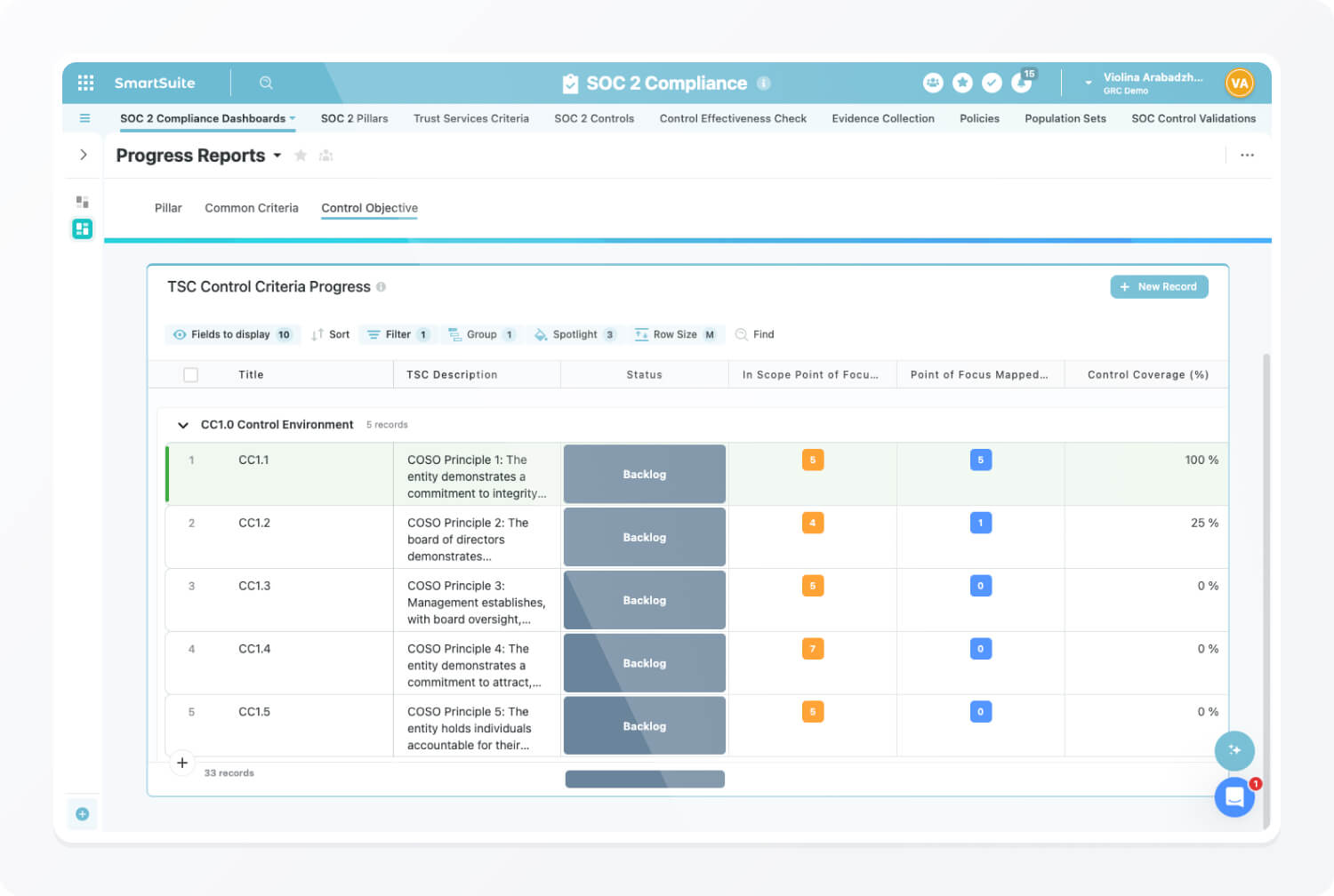Open the chat support bubble

click(x=1234, y=796)
